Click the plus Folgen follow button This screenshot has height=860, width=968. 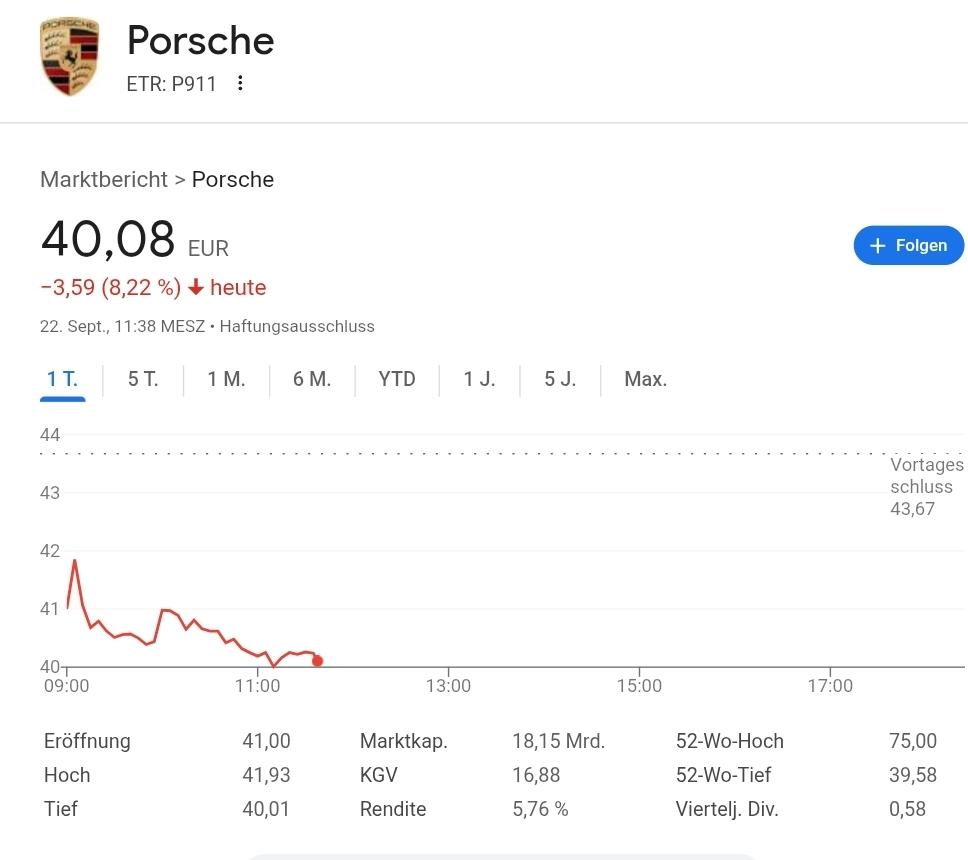pyautogui.click(x=908, y=246)
